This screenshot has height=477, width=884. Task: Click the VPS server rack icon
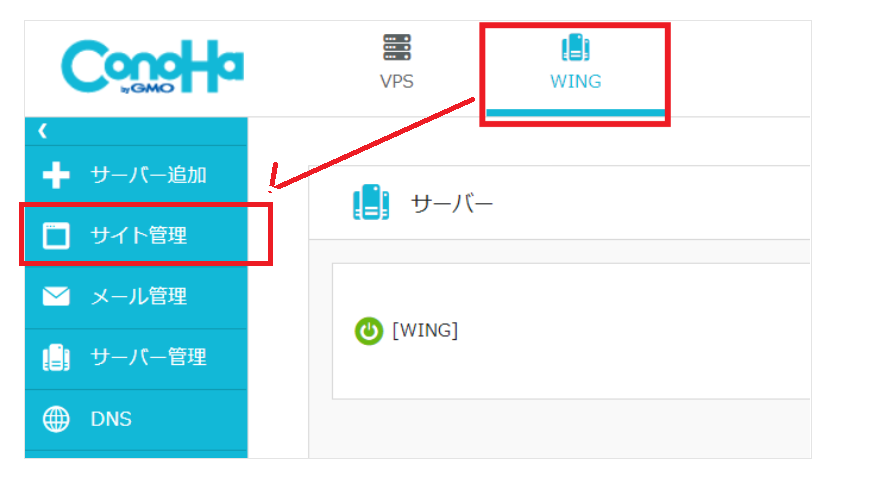[397, 47]
